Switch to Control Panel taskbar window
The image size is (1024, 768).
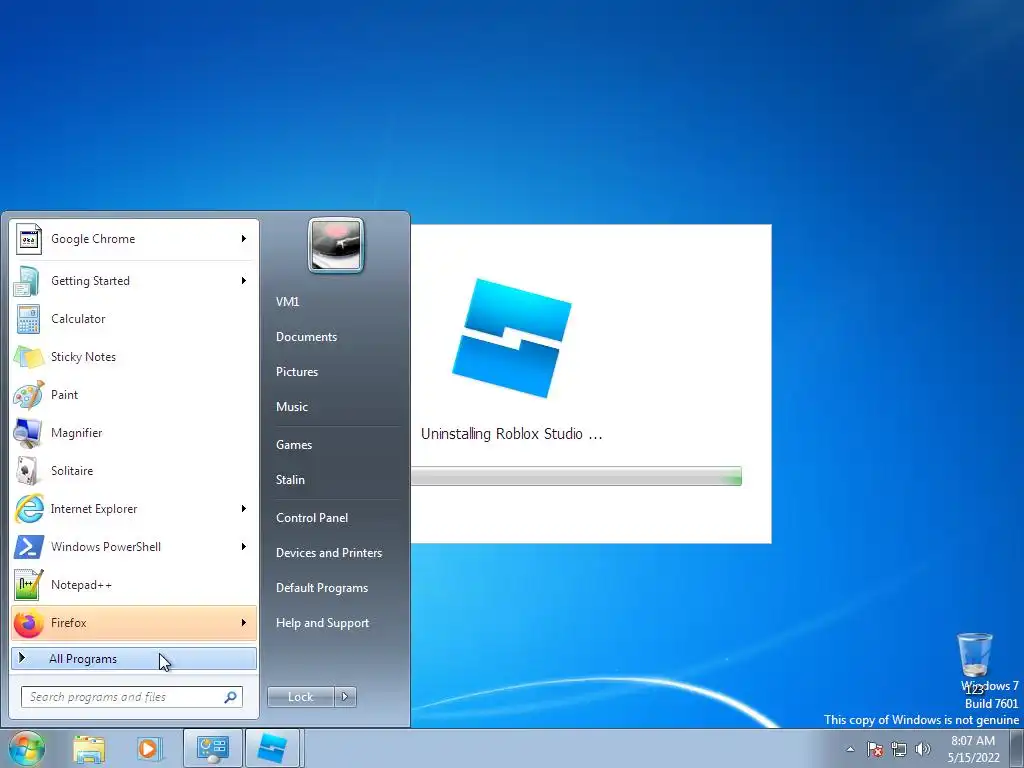coord(212,748)
